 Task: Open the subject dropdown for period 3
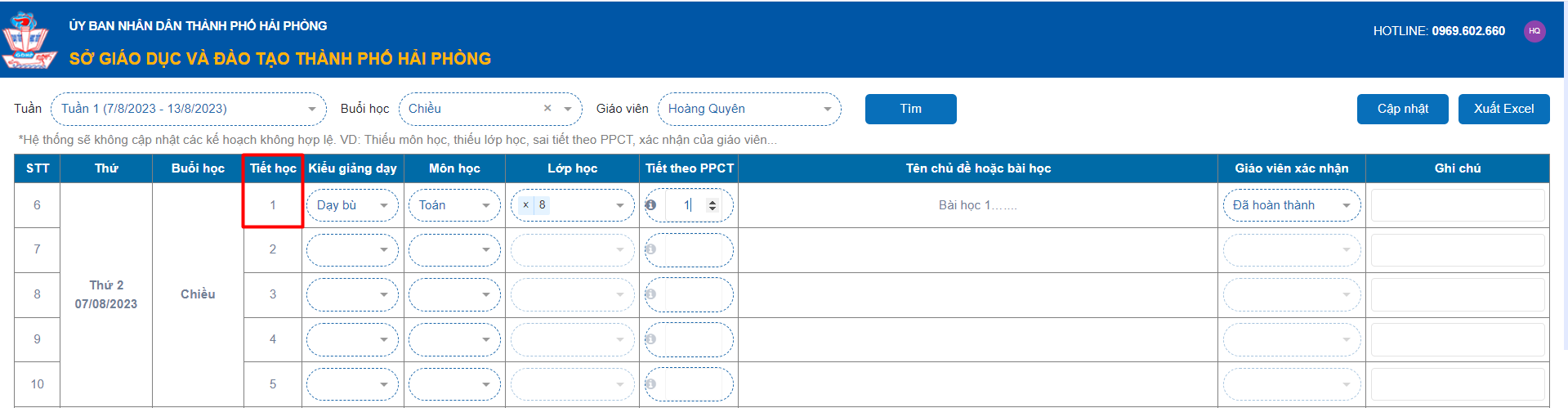[x=454, y=294]
